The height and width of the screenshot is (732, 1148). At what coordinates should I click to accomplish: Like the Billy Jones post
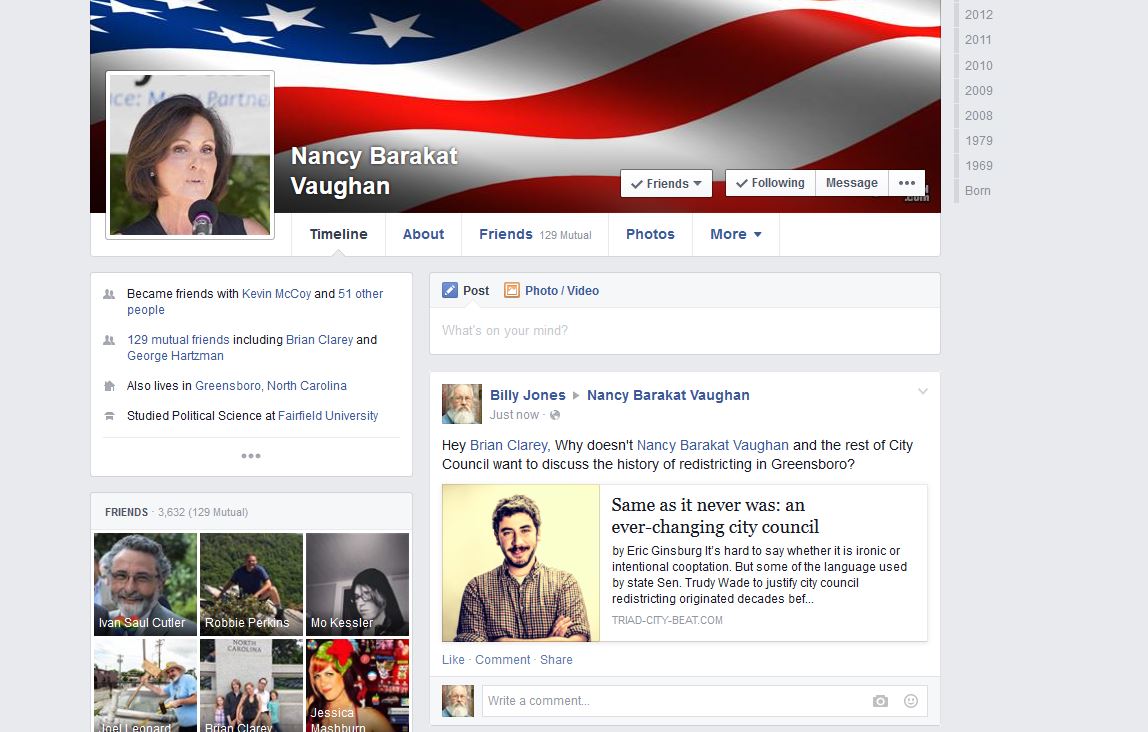point(453,660)
